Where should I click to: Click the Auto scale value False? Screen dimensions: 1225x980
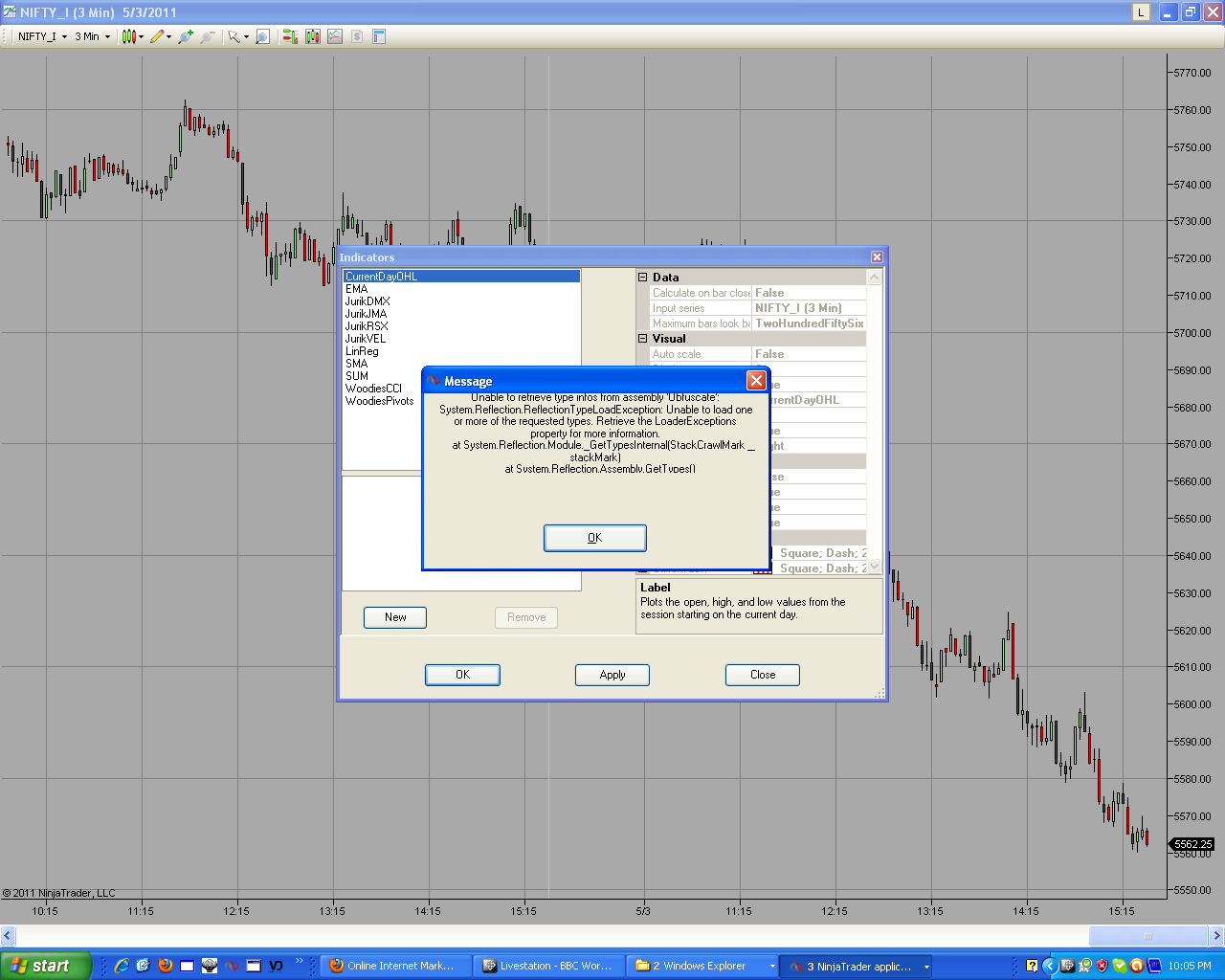click(809, 354)
